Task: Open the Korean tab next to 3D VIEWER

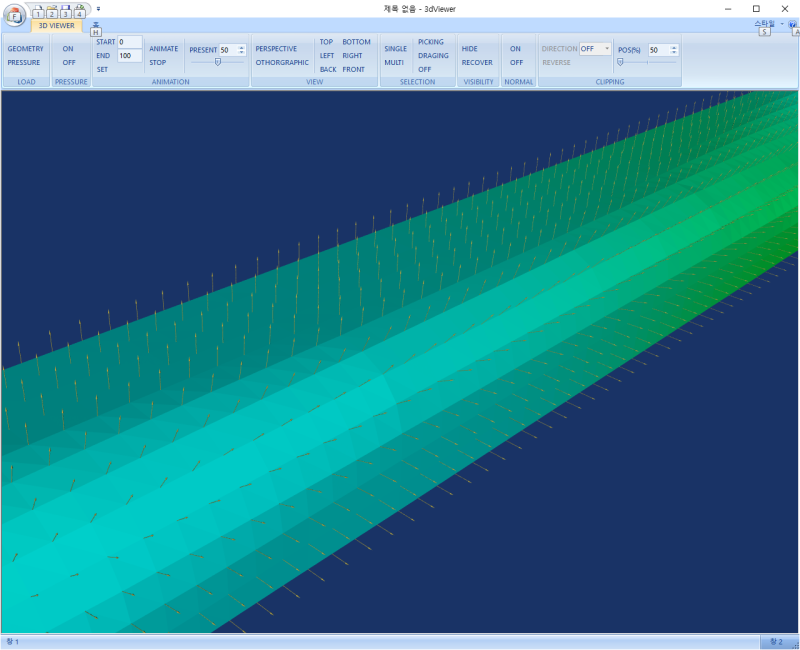Action: point(96,26)
